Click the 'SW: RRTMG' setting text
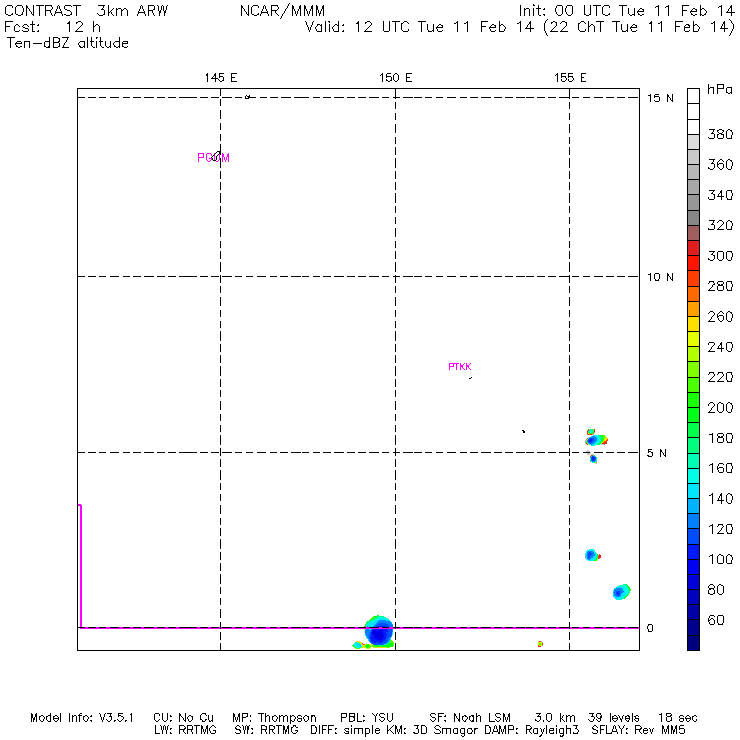The height and width of the screenshot is (740, 740). pos(266,730)
